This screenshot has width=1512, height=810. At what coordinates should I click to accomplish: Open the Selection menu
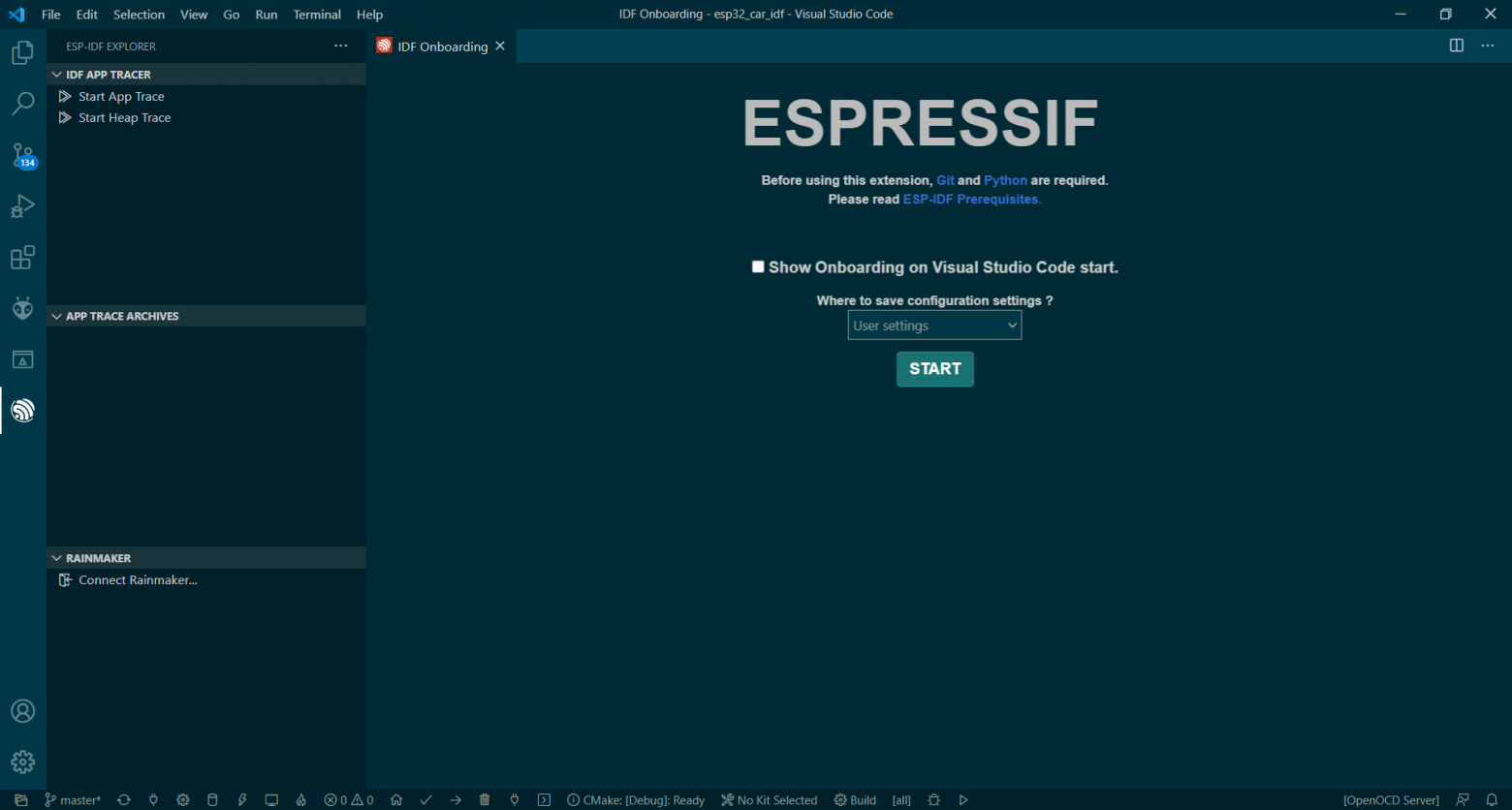point(139,15)
